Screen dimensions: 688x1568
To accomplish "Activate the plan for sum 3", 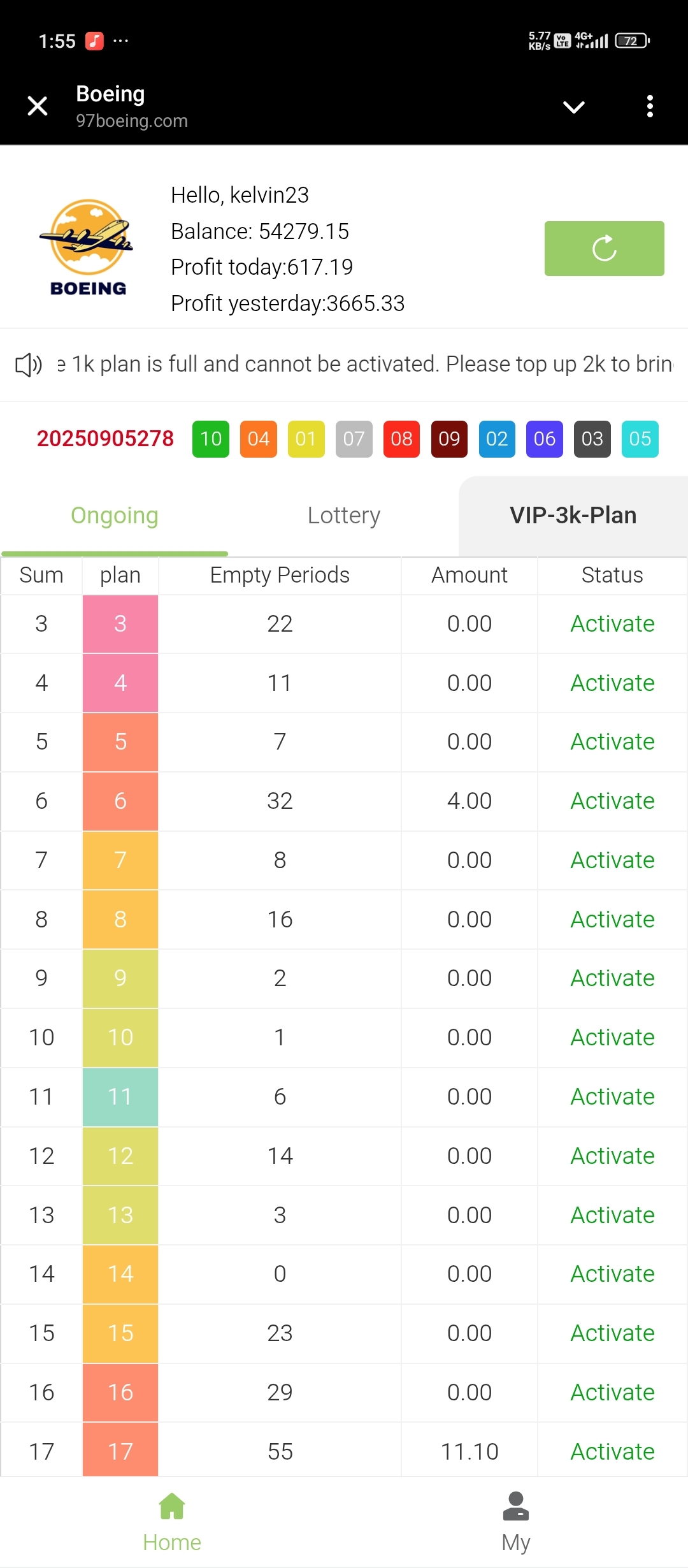I will (612, 623).
